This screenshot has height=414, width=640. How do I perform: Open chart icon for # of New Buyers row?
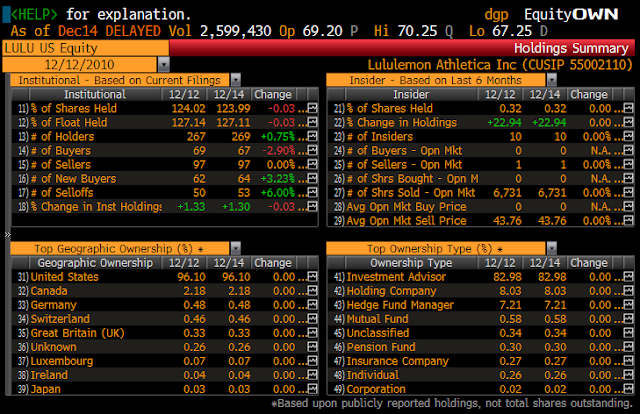pyautogui.click(x=312, y=178)
